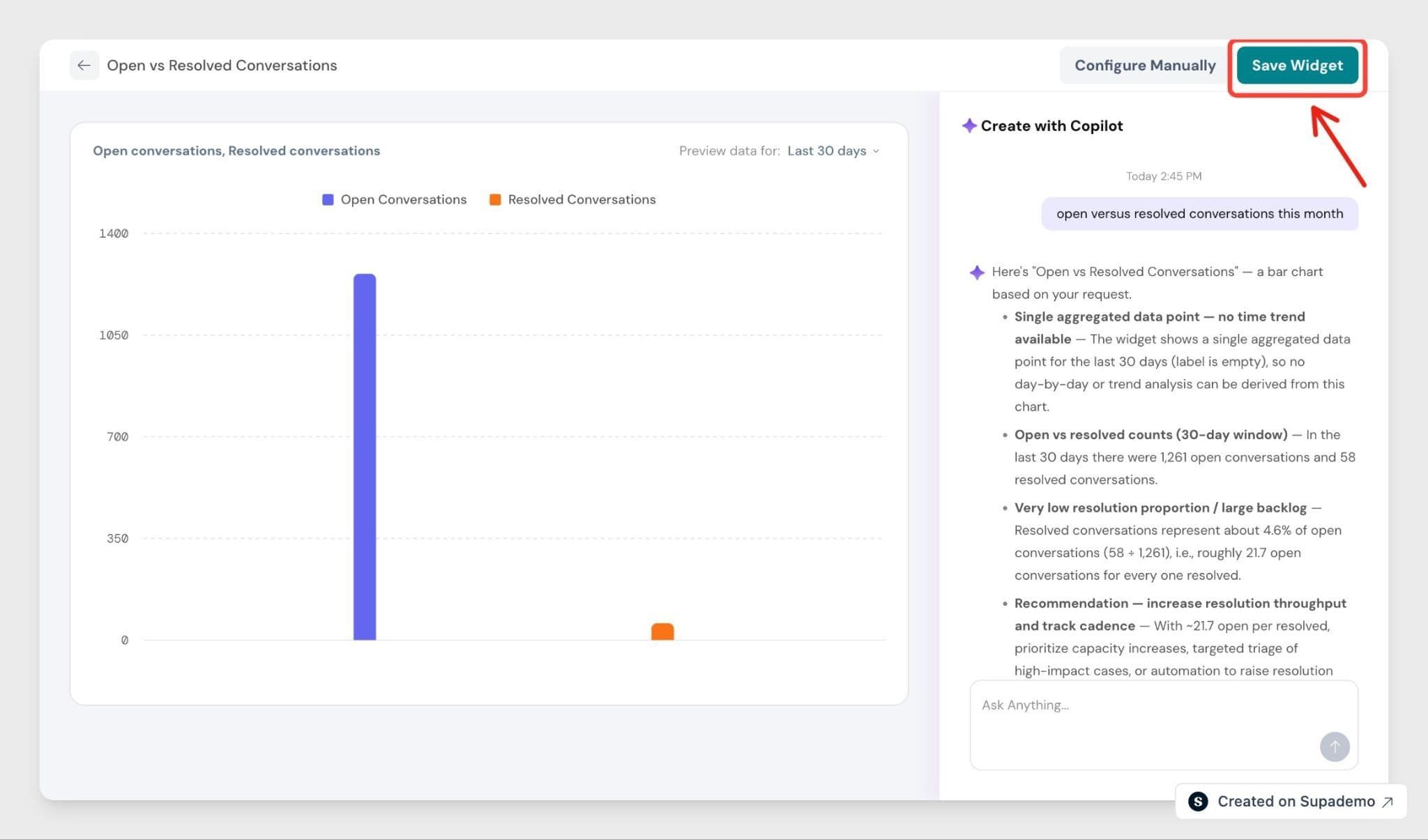This screenshot has height=840, width=1428.
Task: Click the user message bubble about open versus resolved
Action: [1199, 213]
